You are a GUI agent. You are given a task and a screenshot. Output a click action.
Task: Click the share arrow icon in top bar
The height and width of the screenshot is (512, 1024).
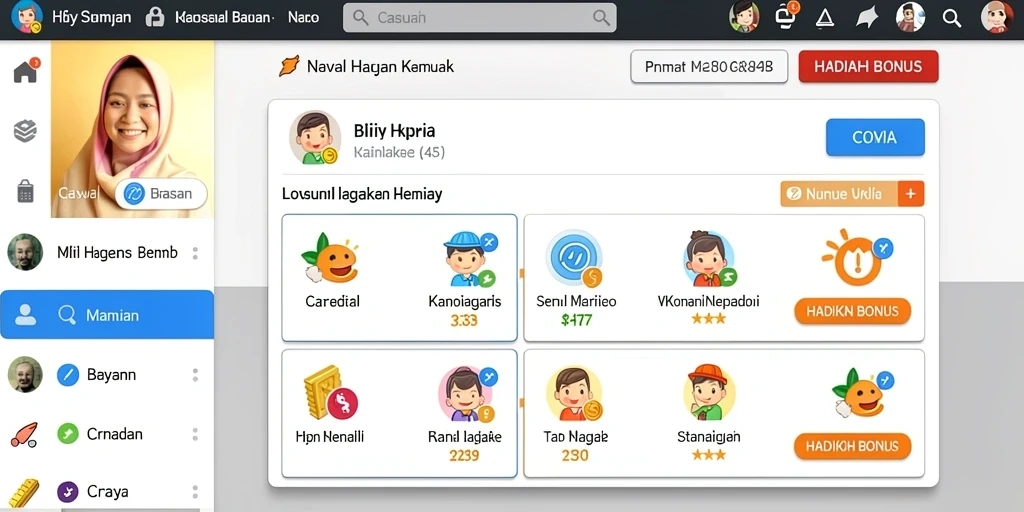coord(867,18)
